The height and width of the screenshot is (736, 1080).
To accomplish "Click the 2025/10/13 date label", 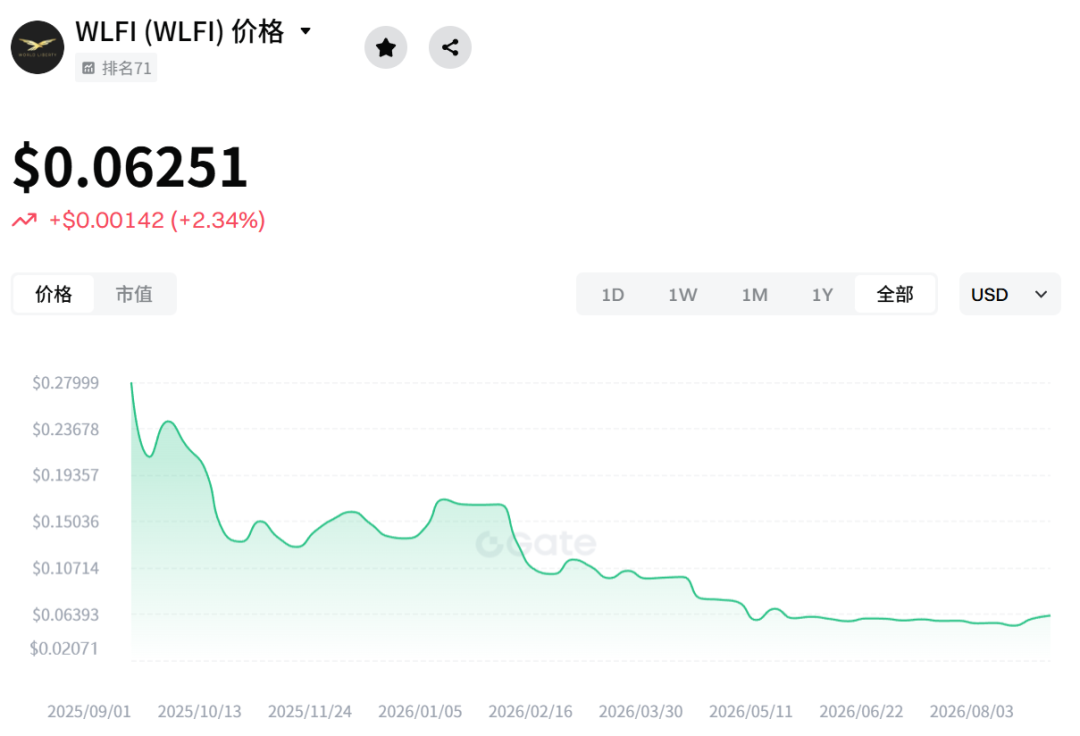I will [x=199, y=711].
